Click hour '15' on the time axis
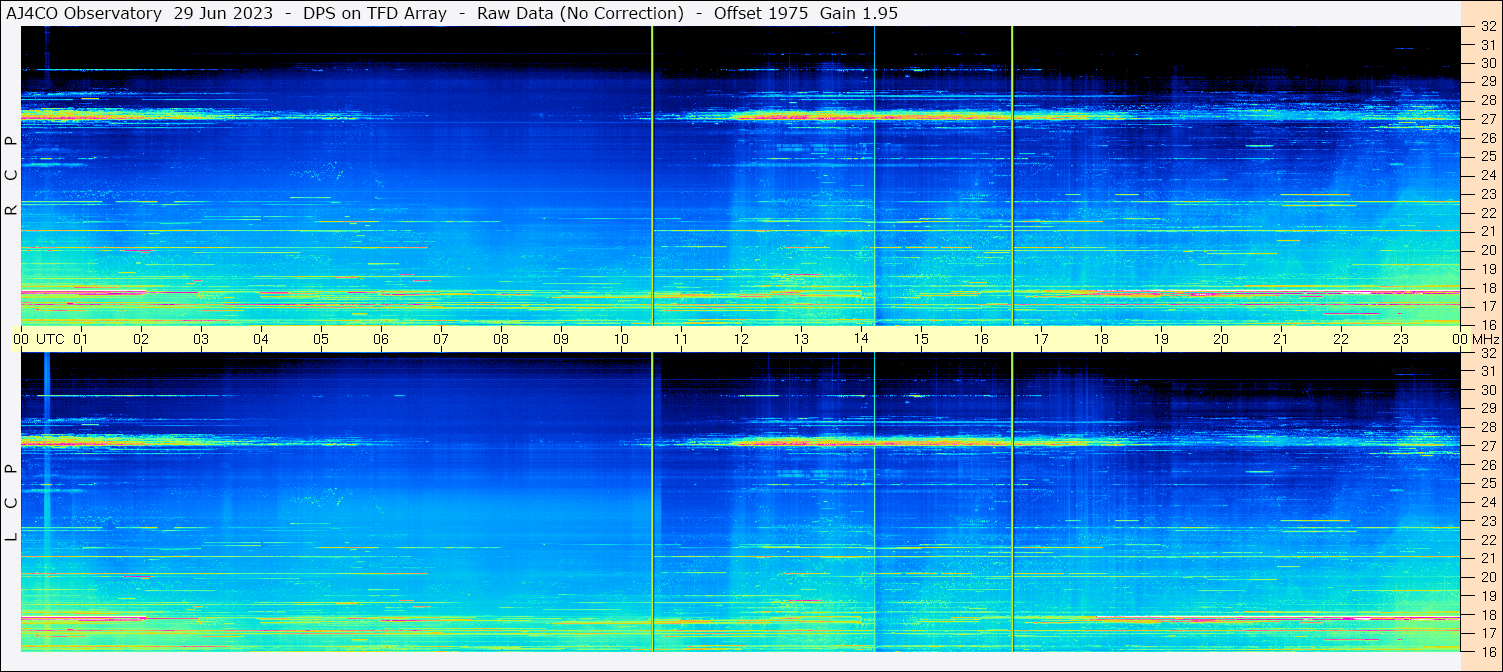The image size is (1503, 672). point(921,339)
